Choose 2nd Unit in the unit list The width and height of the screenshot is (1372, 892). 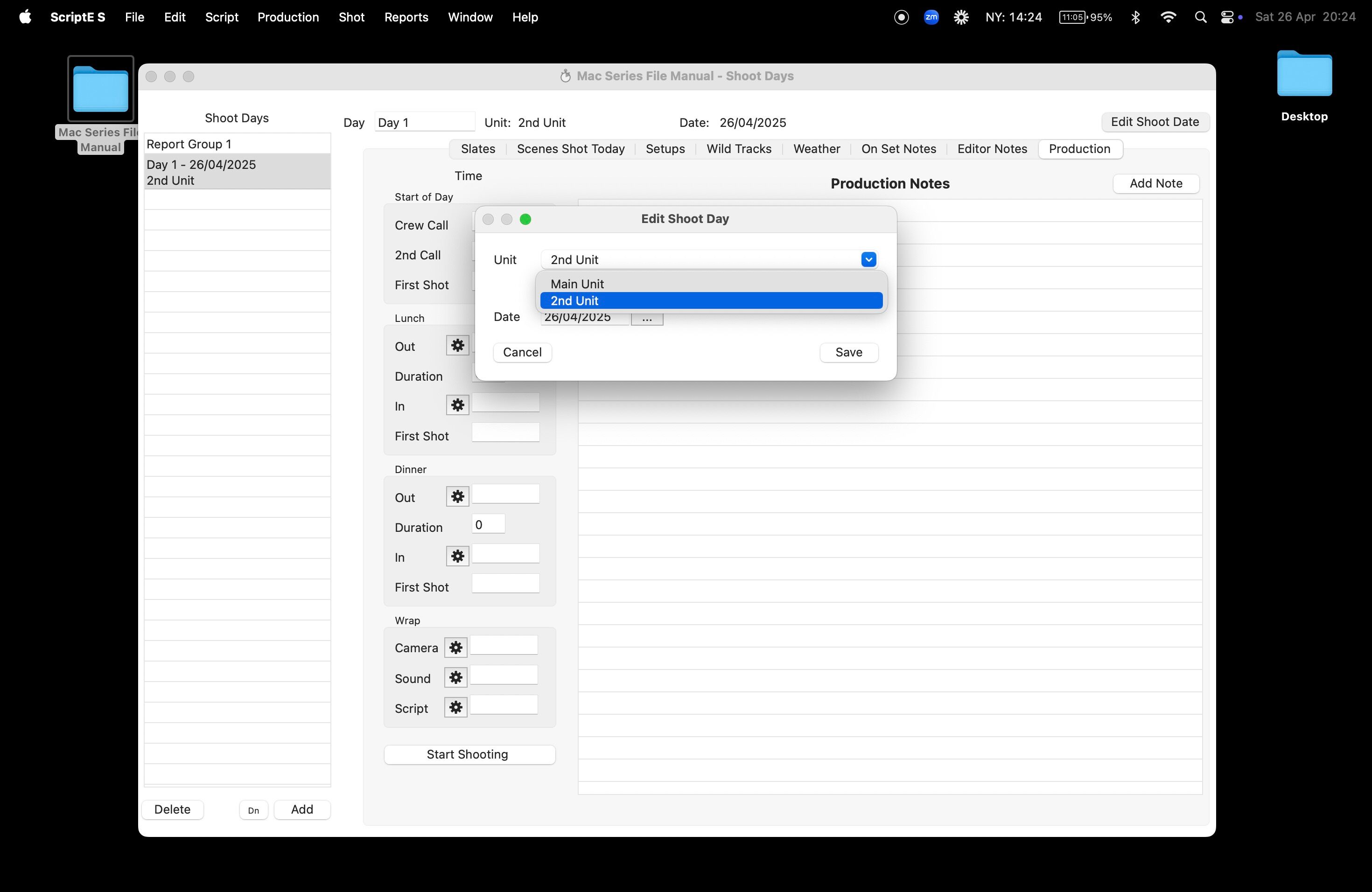pos(710,301)
